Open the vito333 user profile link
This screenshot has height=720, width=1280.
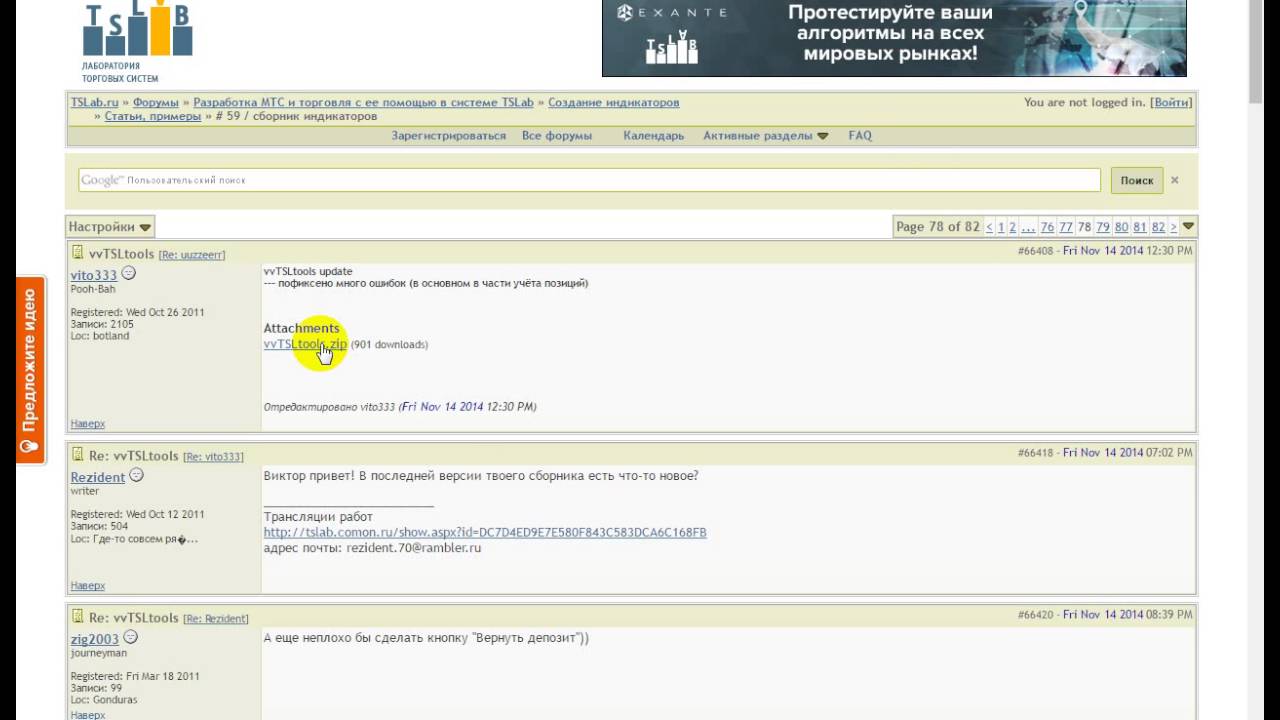(94, 275)
